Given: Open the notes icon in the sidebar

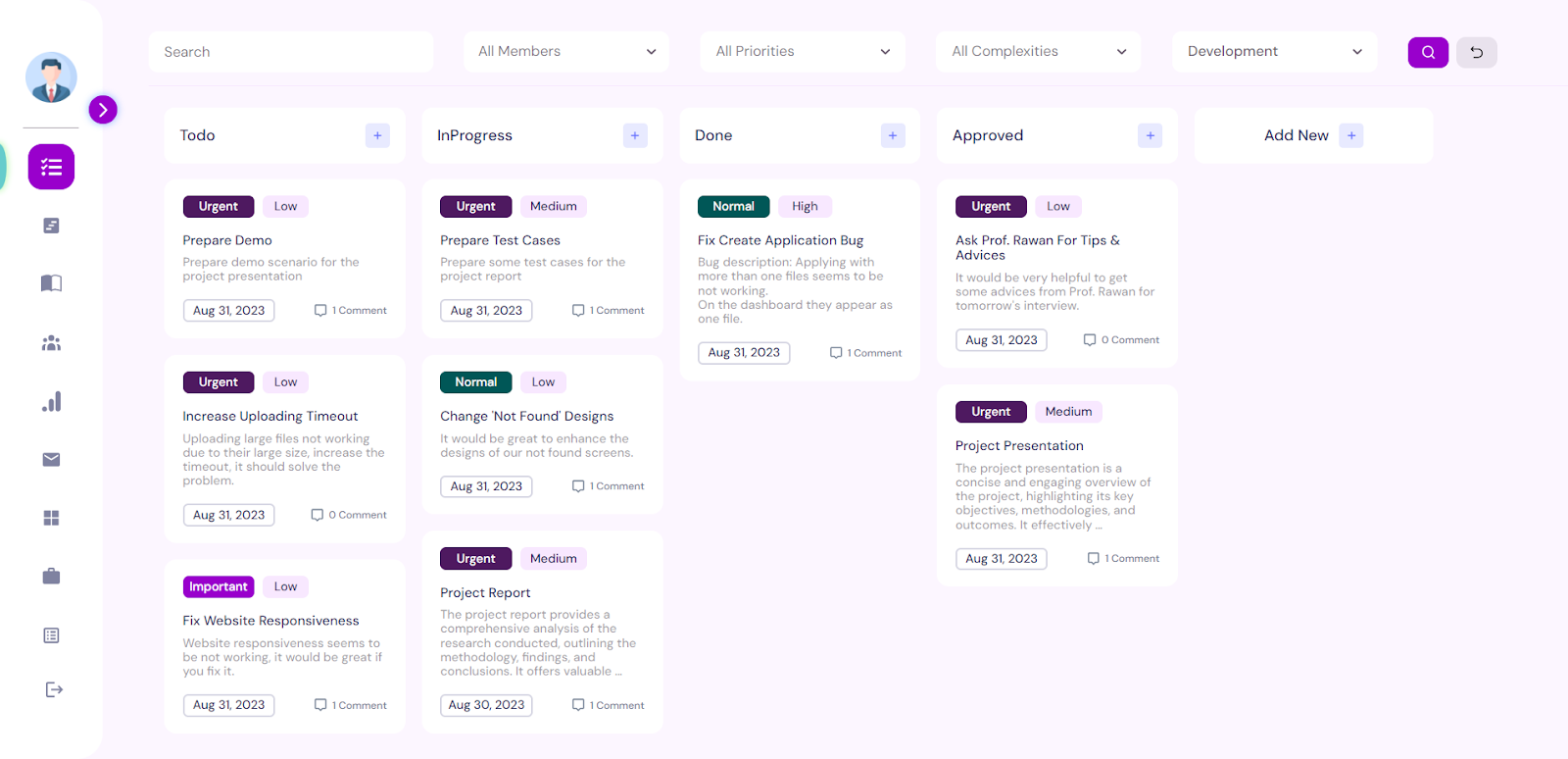Looking at the screenshot, I should point(50,225).
